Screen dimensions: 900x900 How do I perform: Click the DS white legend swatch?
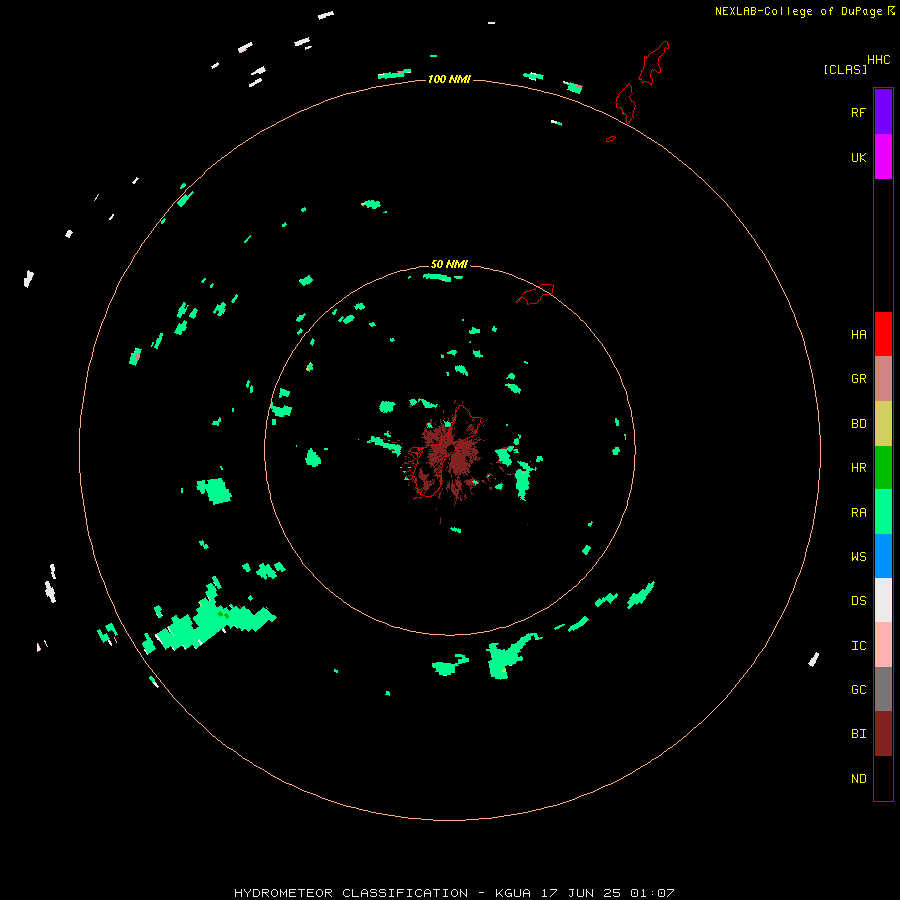[883, 600]
